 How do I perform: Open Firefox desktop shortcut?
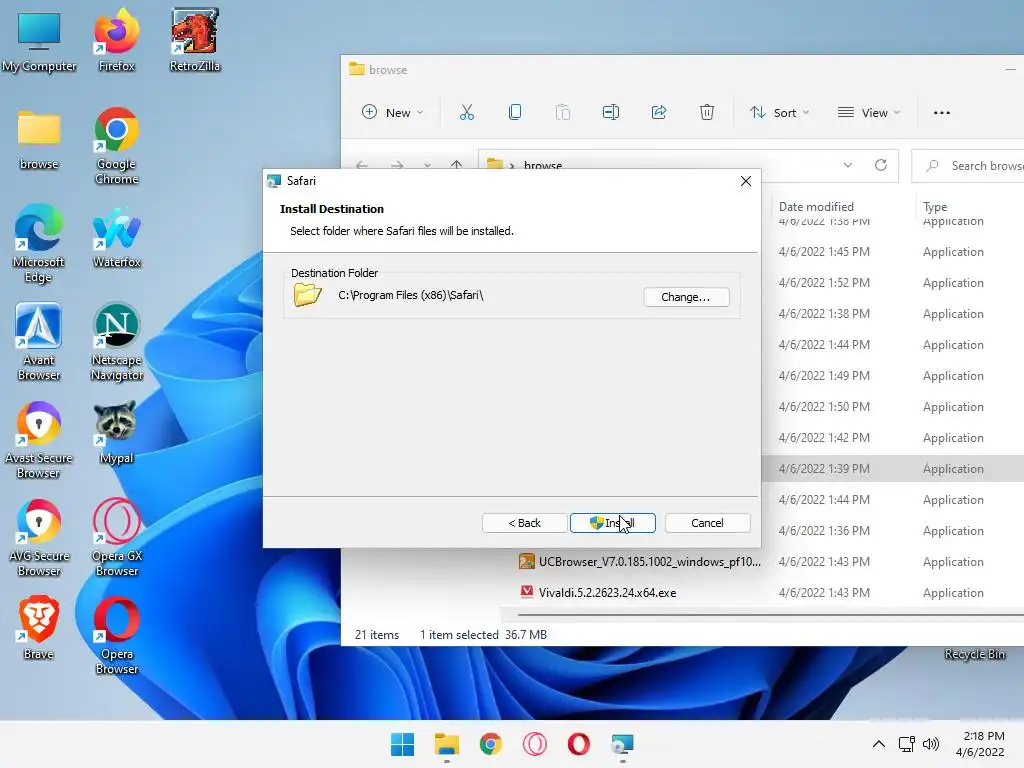pyautogui.click(x=117, y=40)
